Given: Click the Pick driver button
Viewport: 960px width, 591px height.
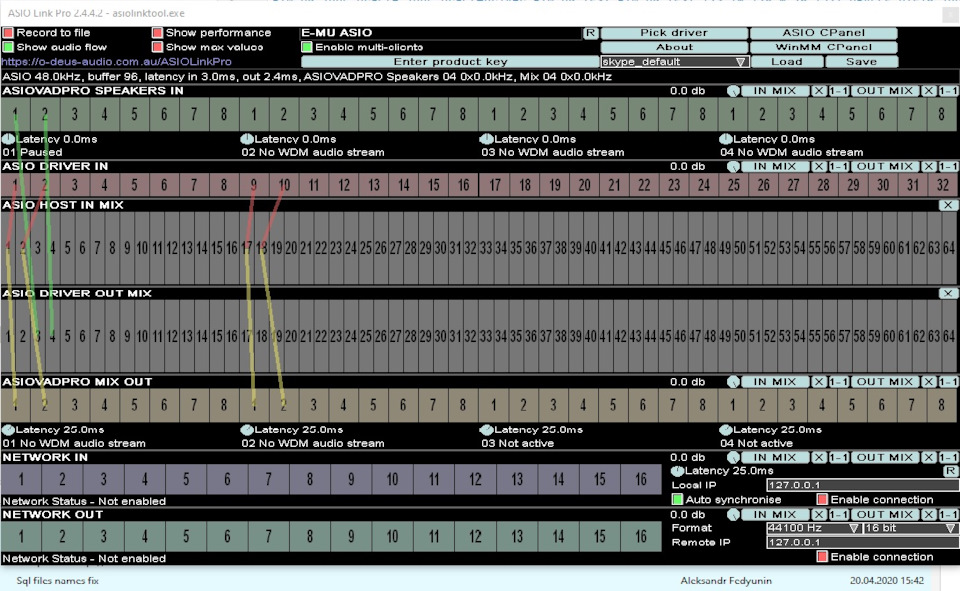Looking at the screenshot, I should [x=674, y=33].
